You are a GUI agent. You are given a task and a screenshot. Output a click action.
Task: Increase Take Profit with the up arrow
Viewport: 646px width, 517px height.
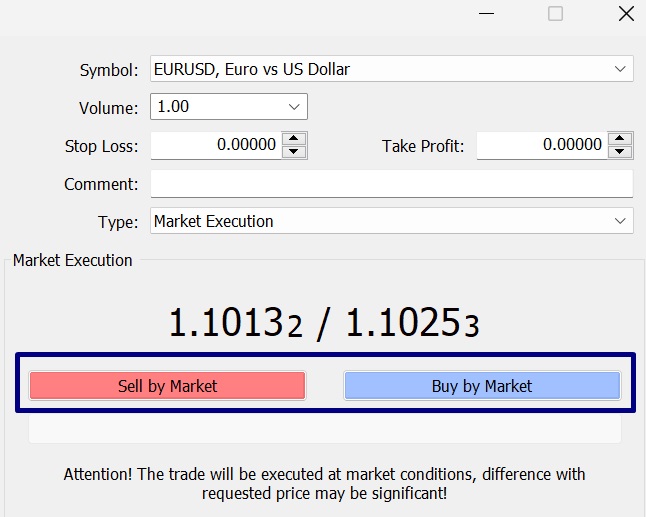point(620,139)
